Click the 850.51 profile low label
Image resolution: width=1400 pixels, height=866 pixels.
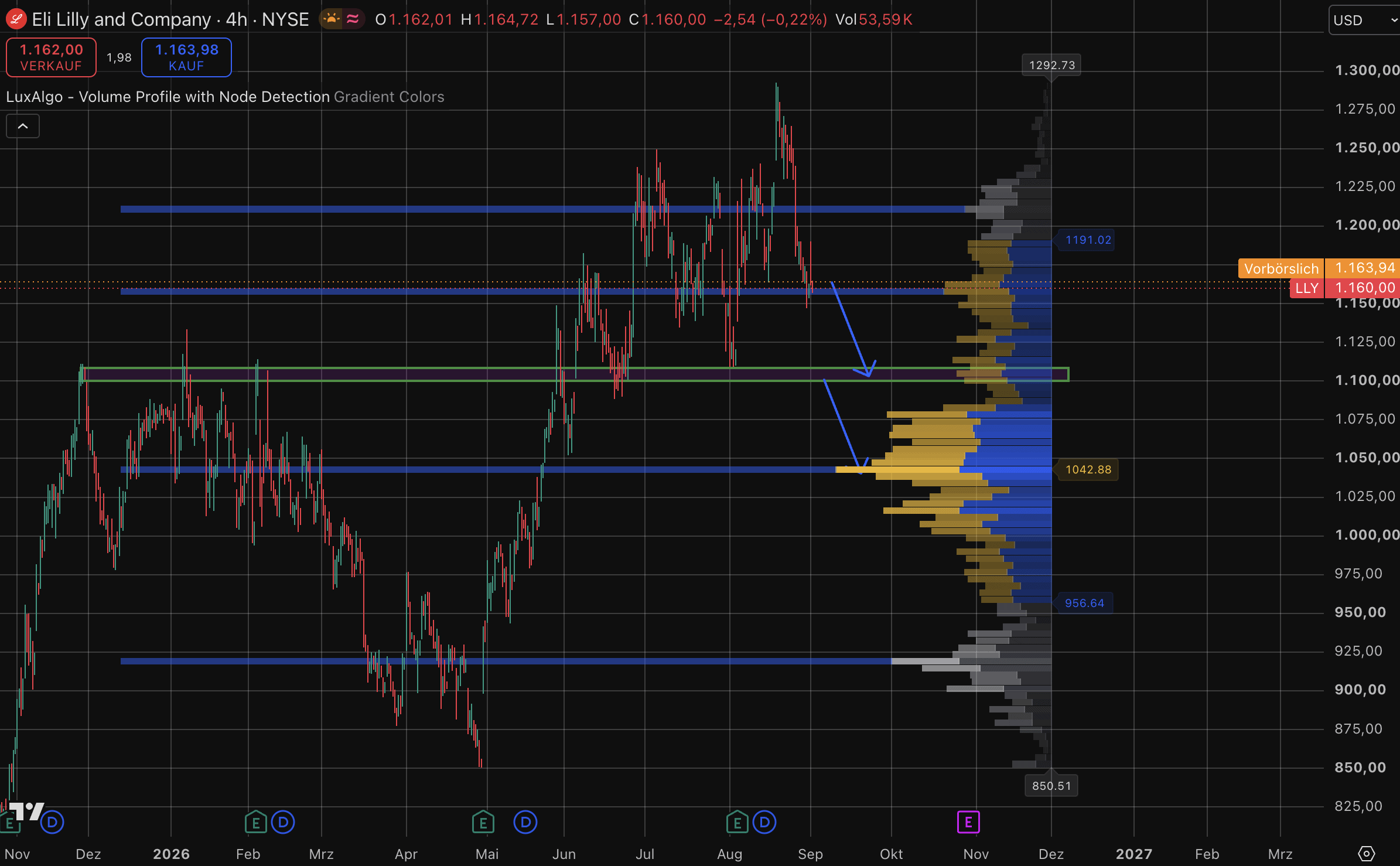click(x=1051, y=786)
